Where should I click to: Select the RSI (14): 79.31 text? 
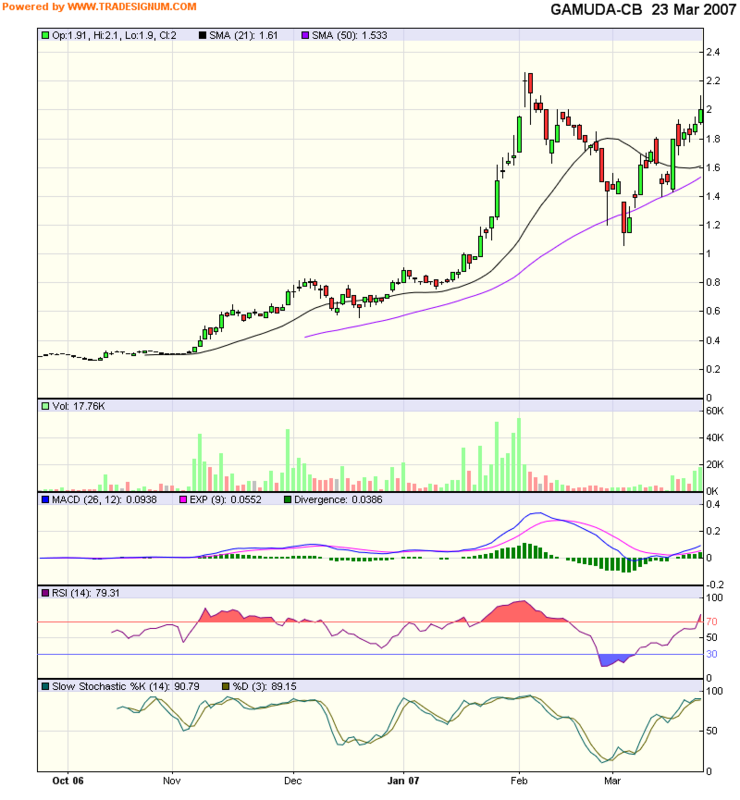tap(86, 593)
